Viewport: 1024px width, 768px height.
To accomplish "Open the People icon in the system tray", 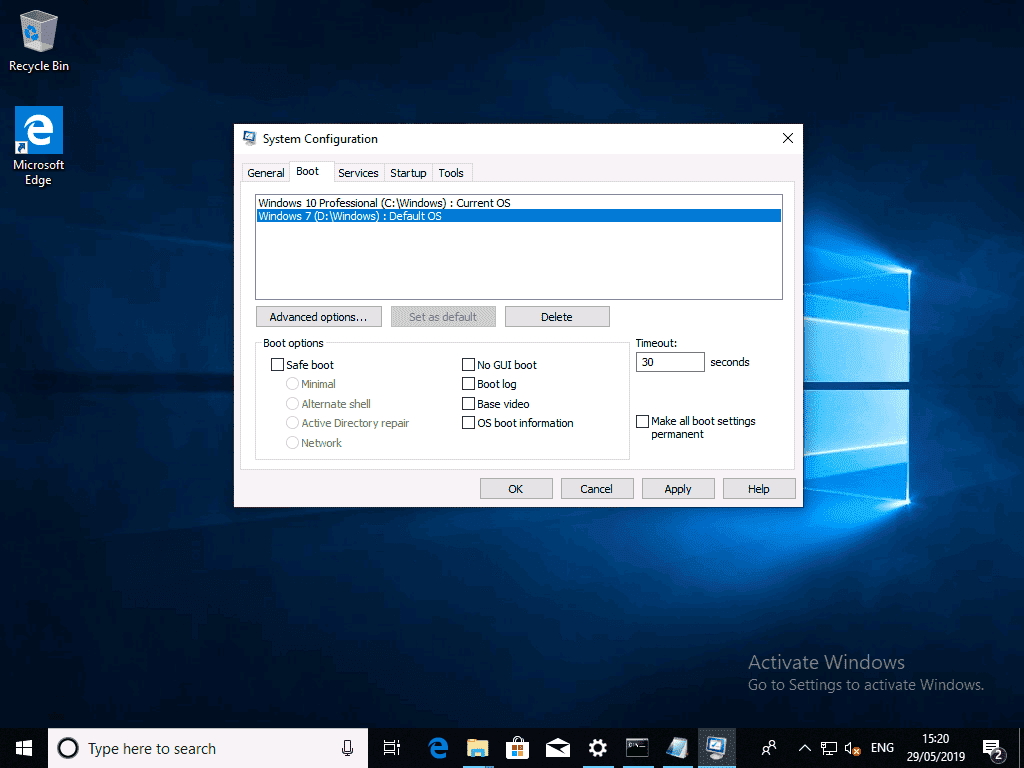I will click(x=769, y=748).
